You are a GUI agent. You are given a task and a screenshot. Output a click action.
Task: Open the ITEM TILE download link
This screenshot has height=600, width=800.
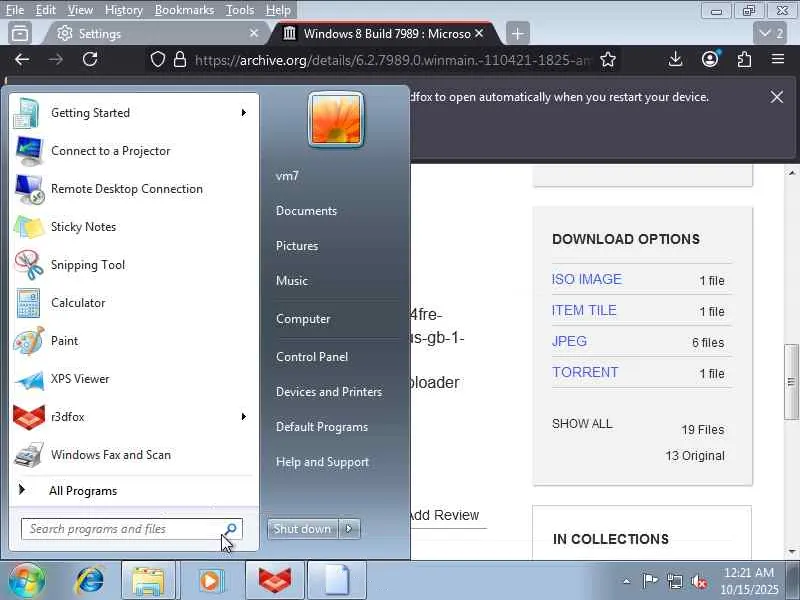click(x=584, y=310)
